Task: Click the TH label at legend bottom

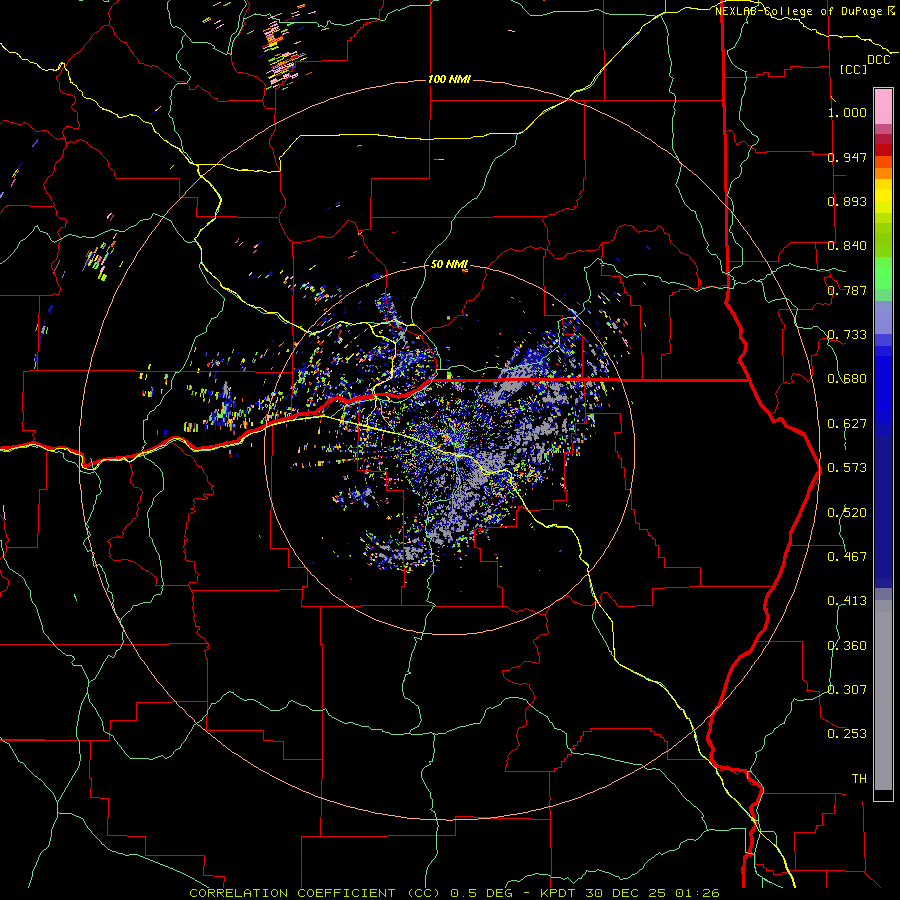Action: (x=859, y=779)
